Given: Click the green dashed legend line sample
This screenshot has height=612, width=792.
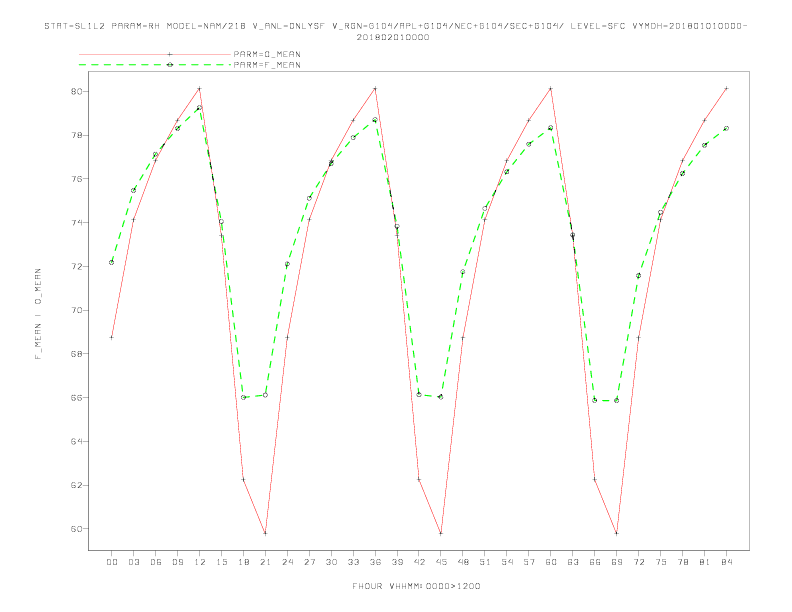Looking at the screenshot, I should [x=155, y=65].
